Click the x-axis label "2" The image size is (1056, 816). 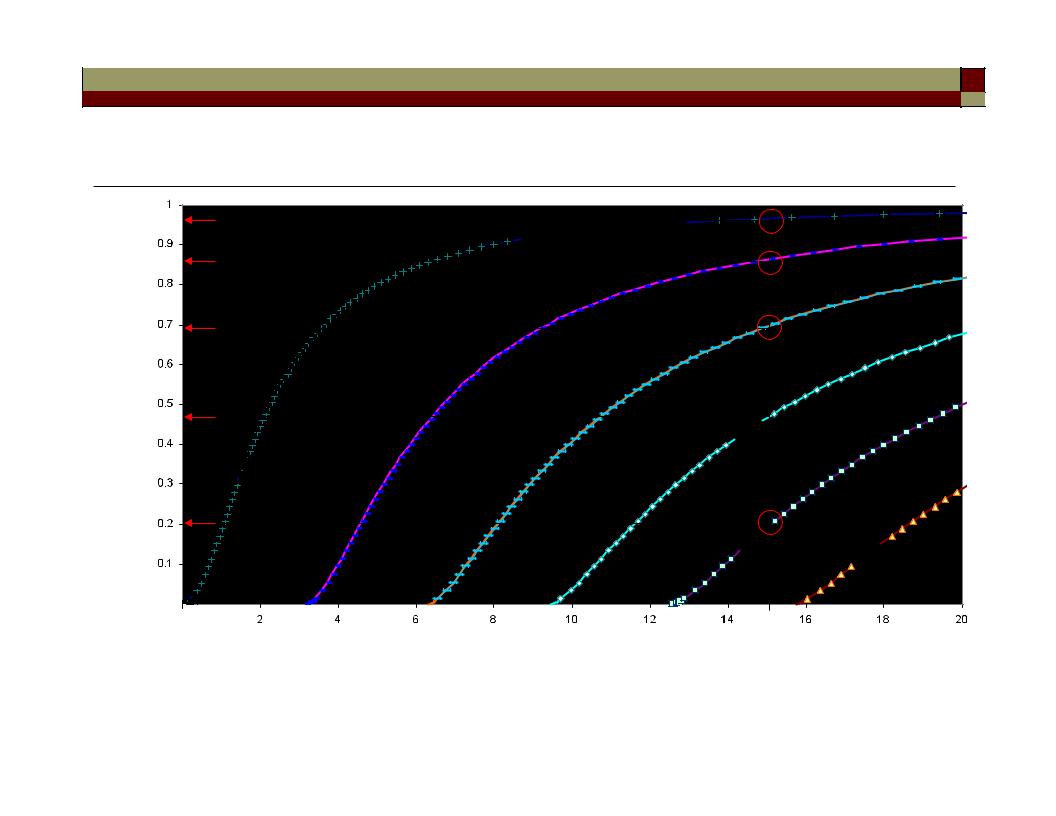260,619
